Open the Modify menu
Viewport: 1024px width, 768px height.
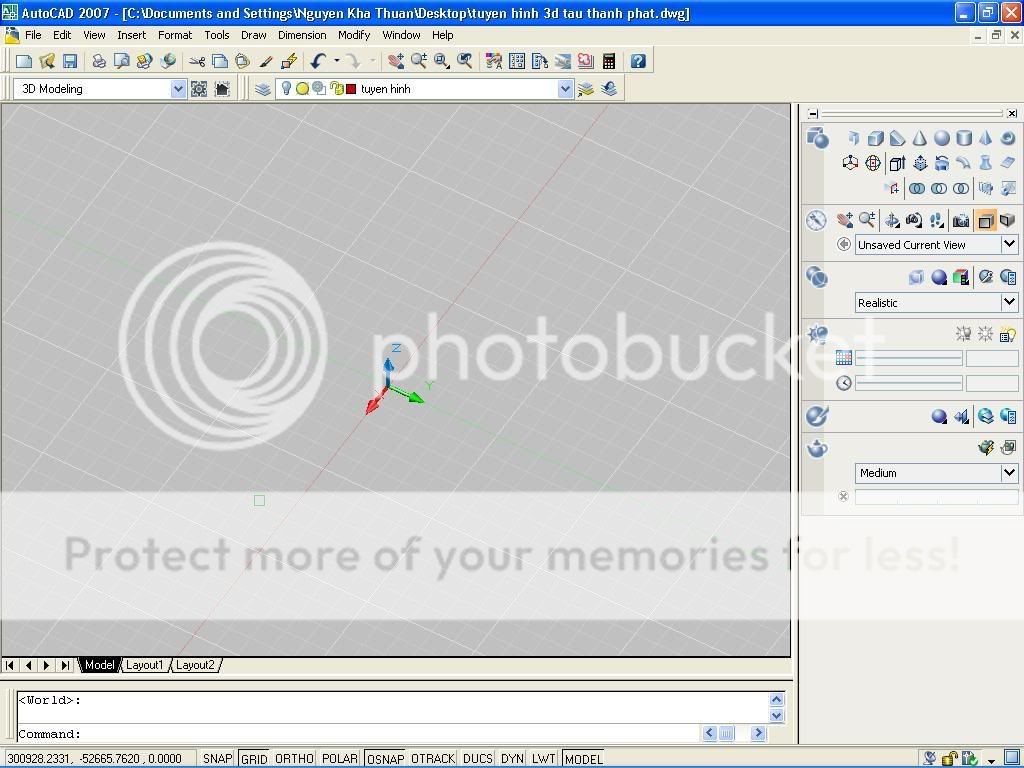click(x=354, y=35)
